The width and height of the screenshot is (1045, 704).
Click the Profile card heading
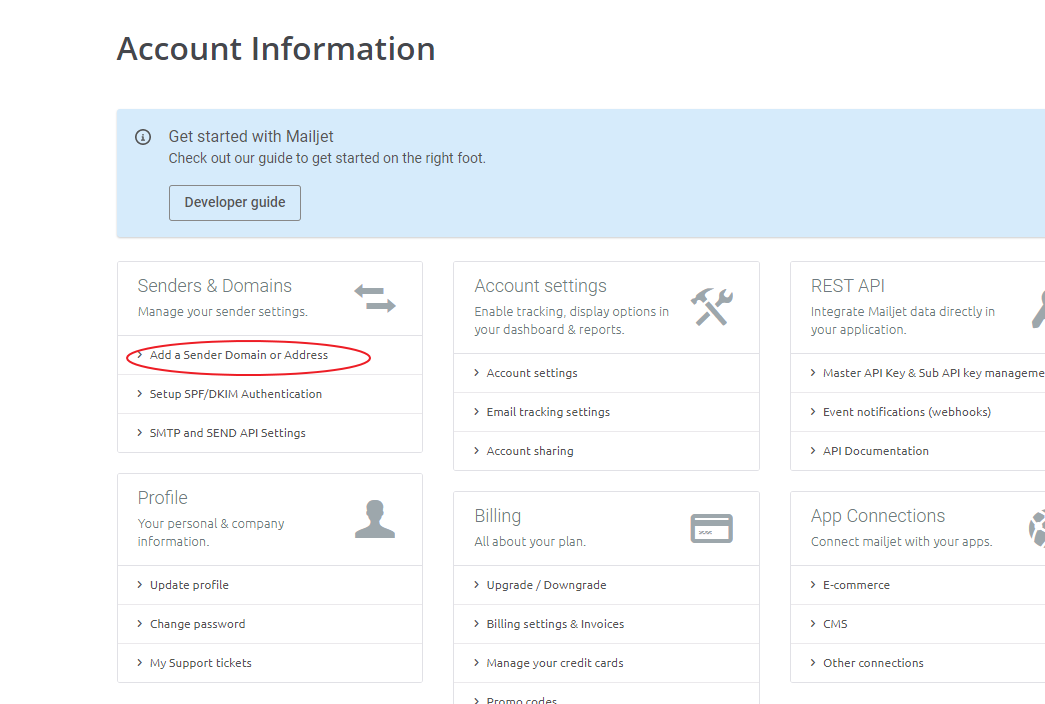pos(163,498)
